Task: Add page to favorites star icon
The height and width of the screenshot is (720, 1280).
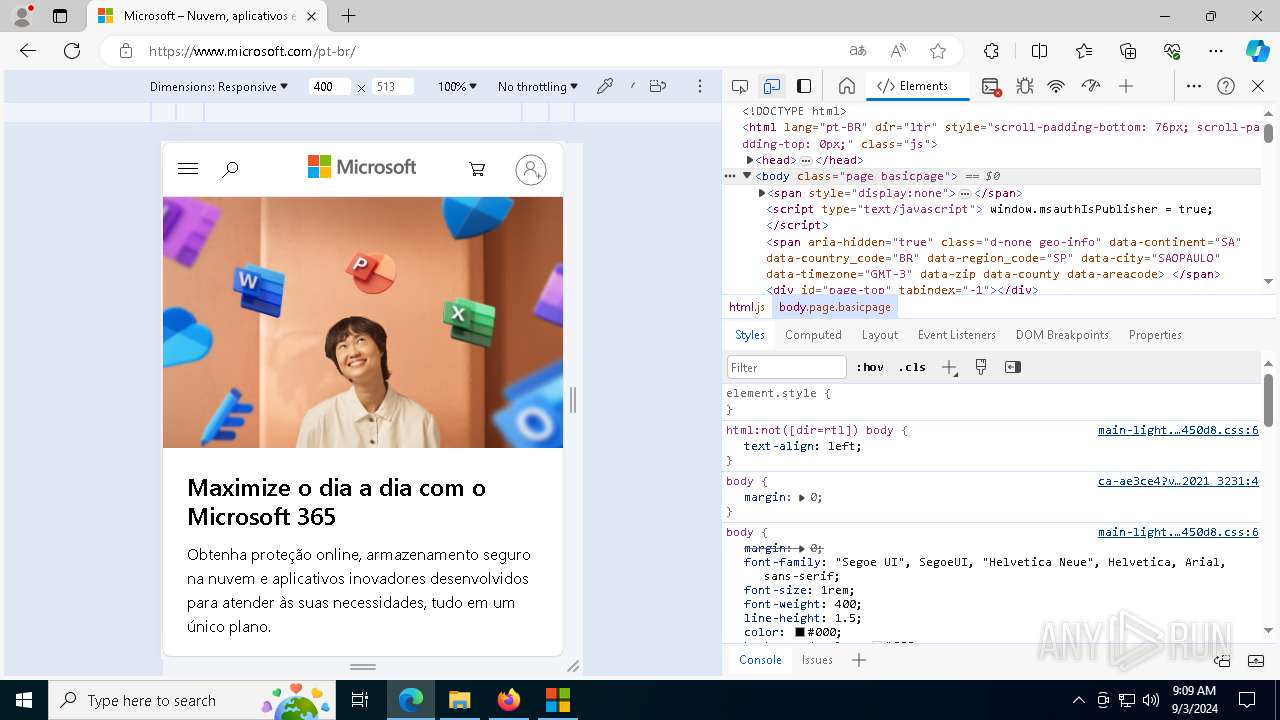Action: click(937, 51)
